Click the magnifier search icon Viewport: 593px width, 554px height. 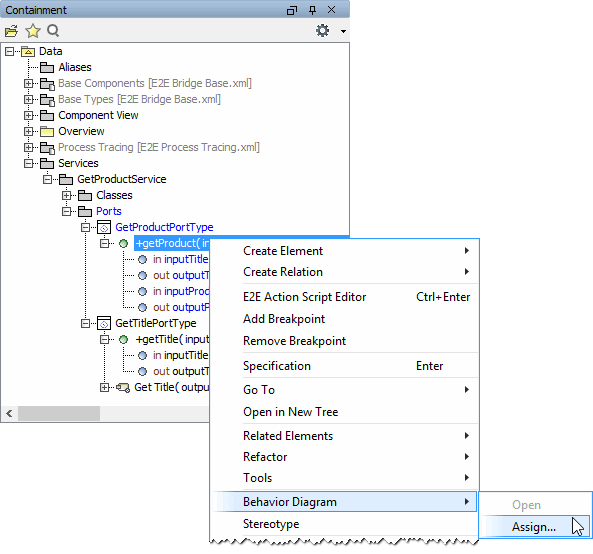click(x=53, y=31)
